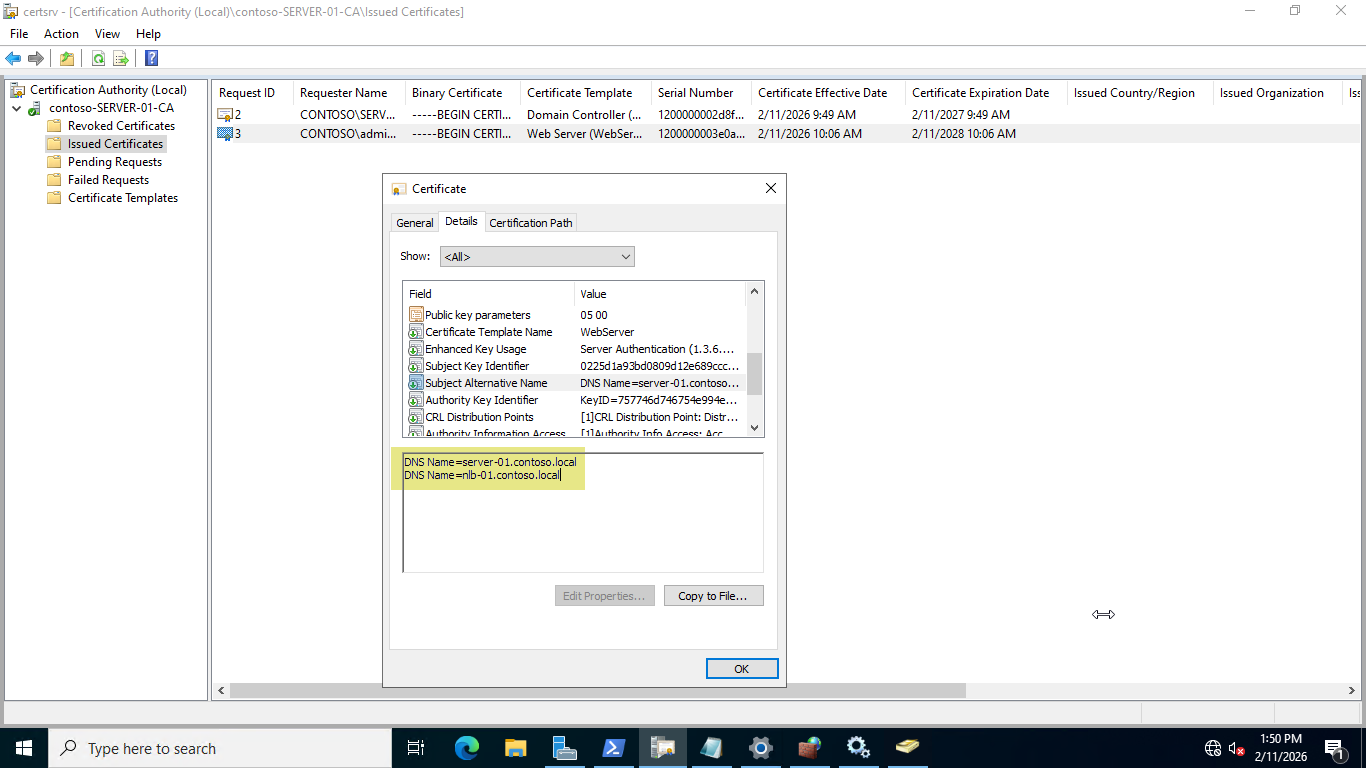Collapse the contoso-SERVER-01-CA tree node
Viewport: 1366px width, 768px height.
(18, 107)
